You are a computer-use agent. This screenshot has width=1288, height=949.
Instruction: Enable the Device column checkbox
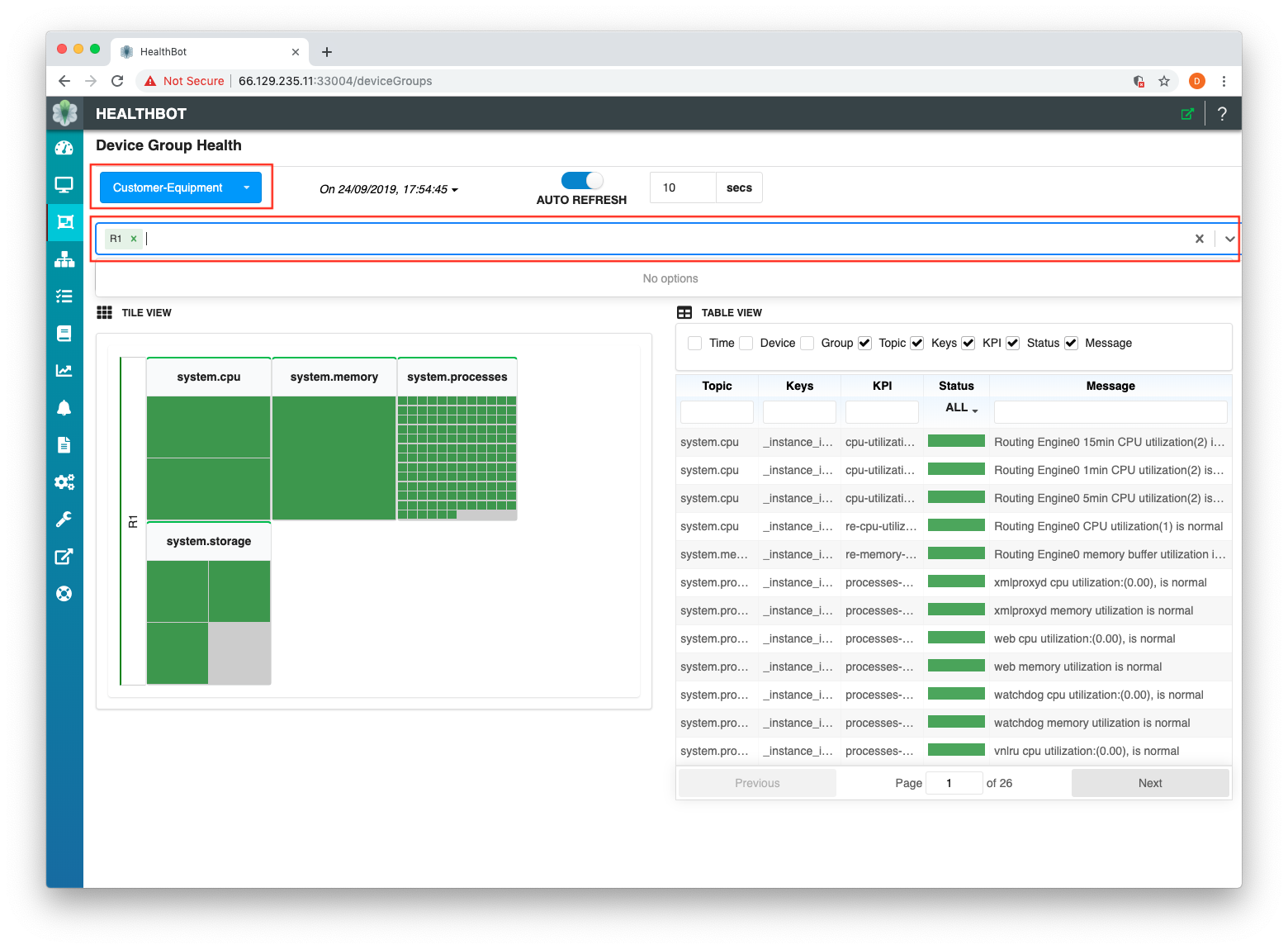pos(746,343)
